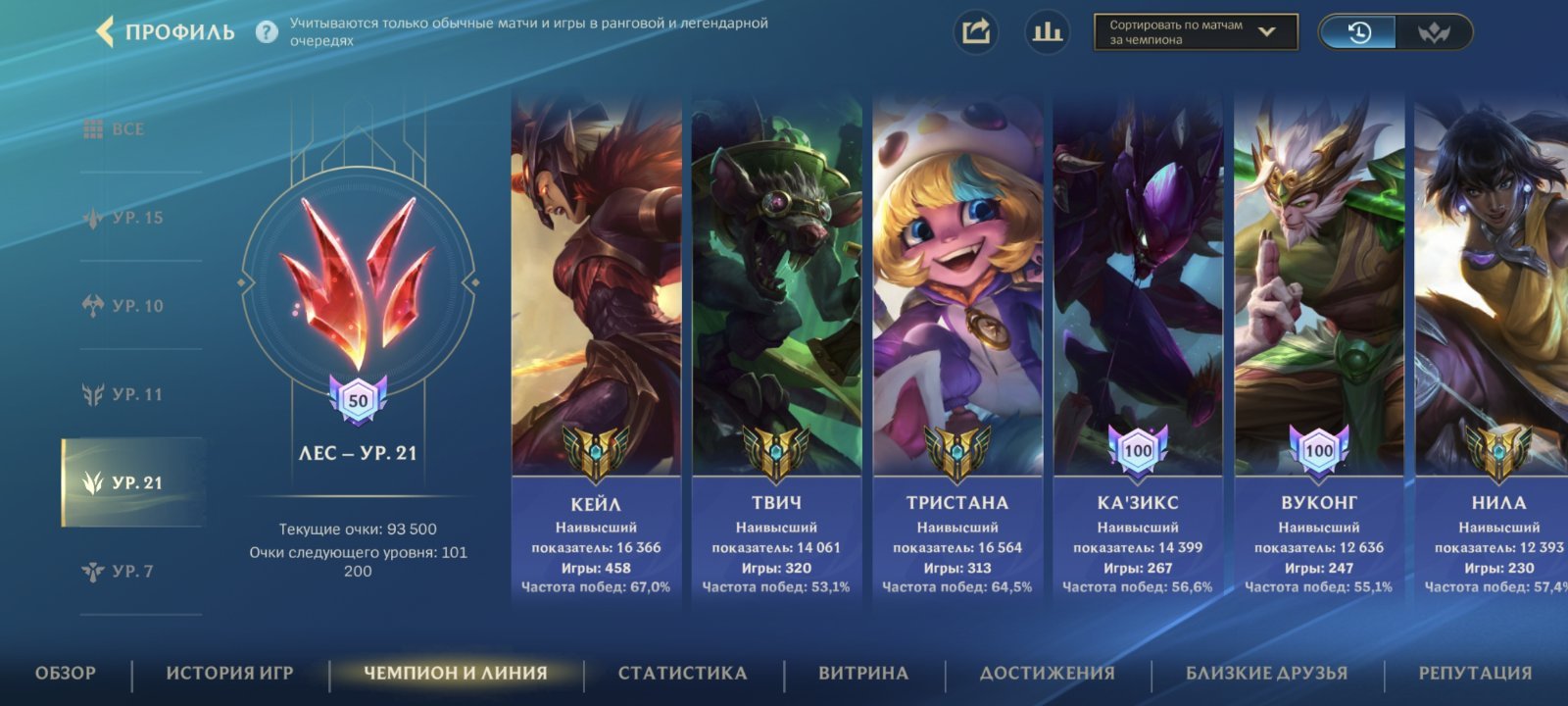Open the Обзор tab
This screenshot has width=1568, height=706.
point(66,674)
